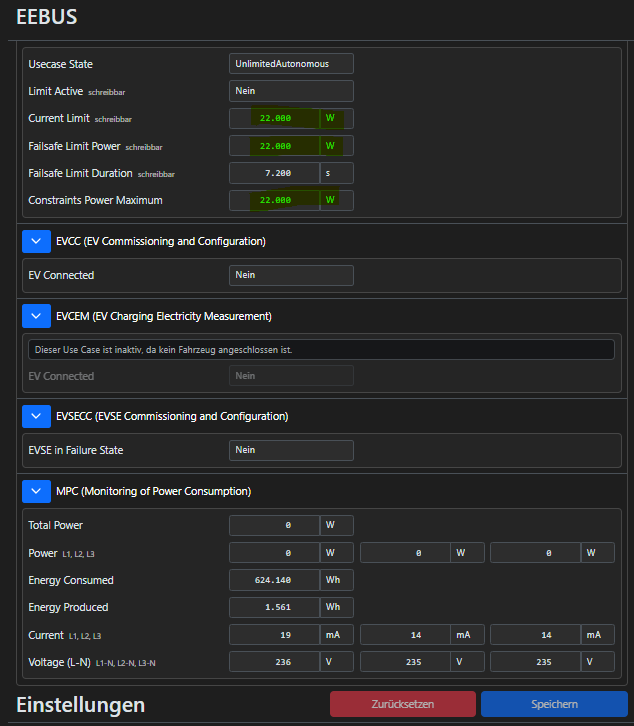Click the L1 Current value field
The width and height of the screenshot is (634, 726).
point(274,635)
